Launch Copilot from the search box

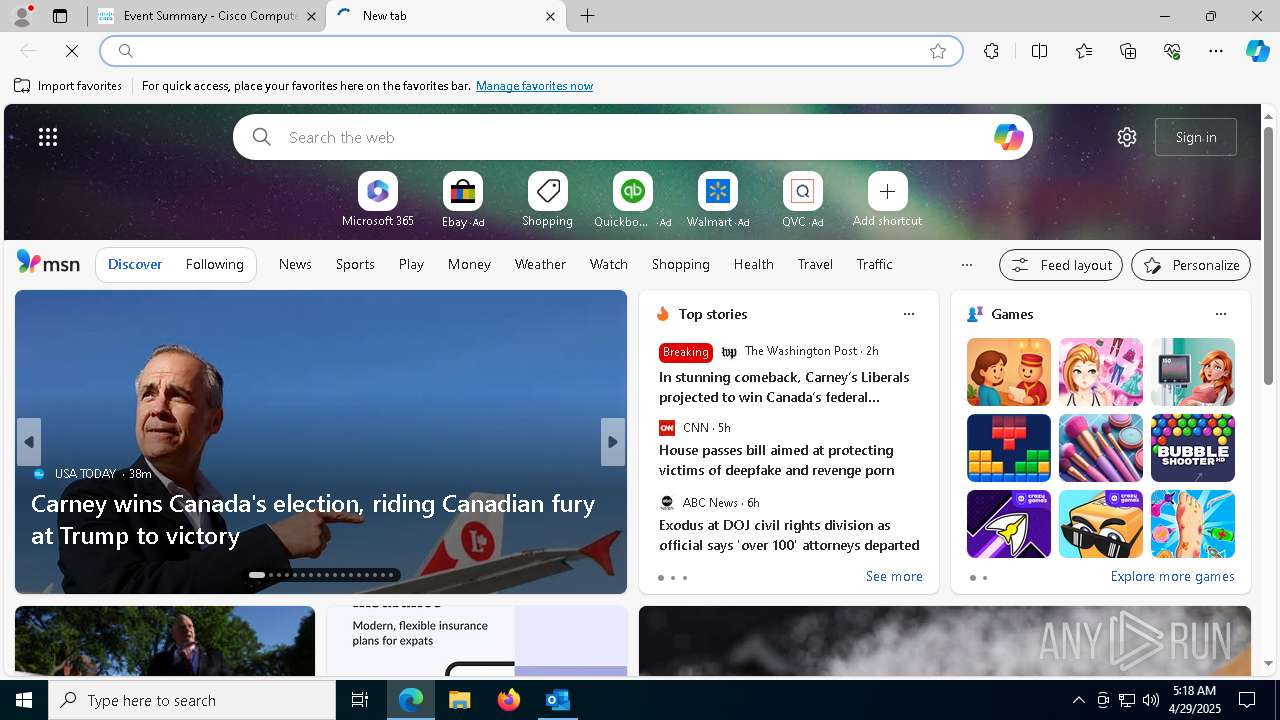coord(1008,137)
